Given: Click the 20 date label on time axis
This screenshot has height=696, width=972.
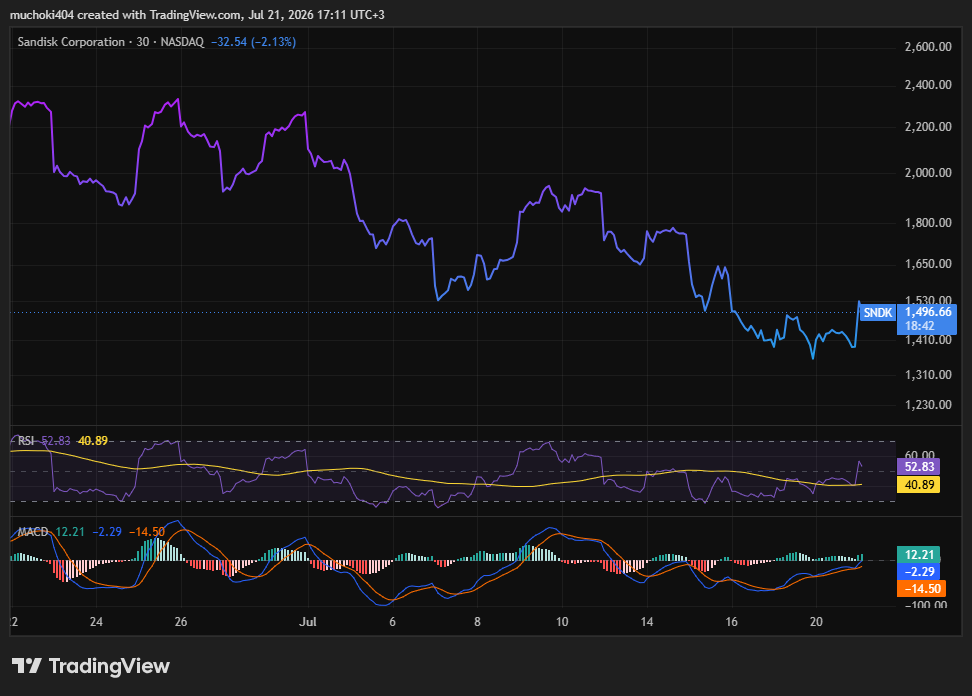Looking at the screenshot, I should 816,622.
